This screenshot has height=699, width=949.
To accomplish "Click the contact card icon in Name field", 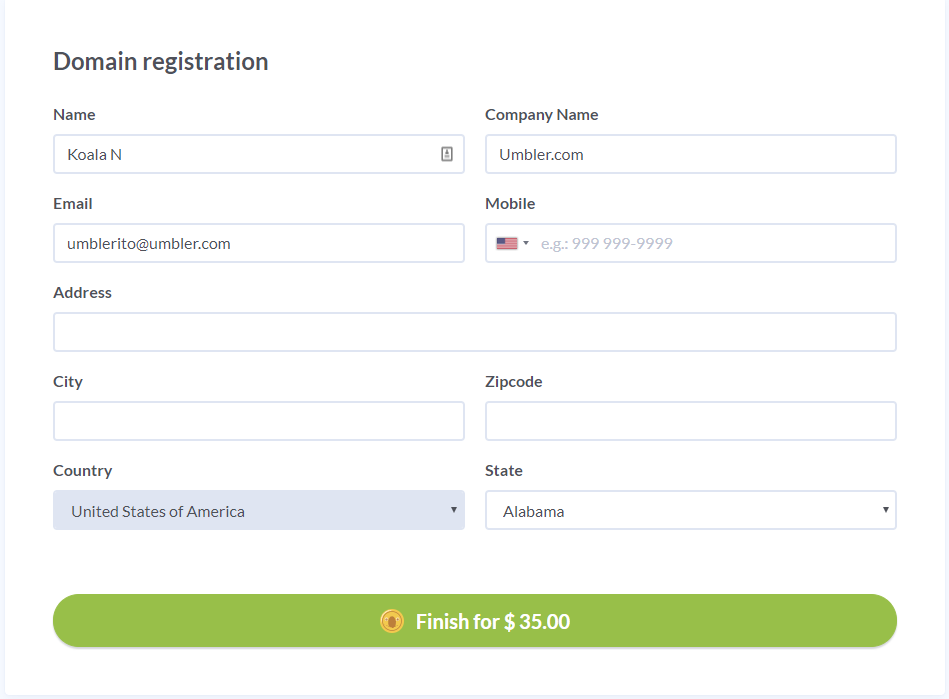I will coord(447,154).
